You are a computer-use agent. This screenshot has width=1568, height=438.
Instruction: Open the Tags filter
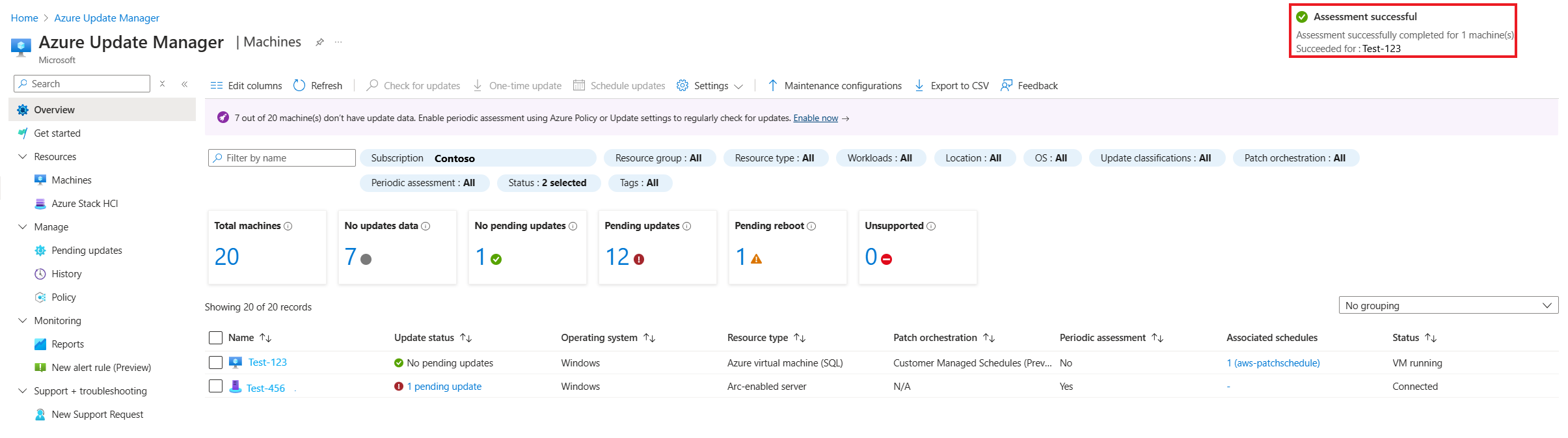640,184
